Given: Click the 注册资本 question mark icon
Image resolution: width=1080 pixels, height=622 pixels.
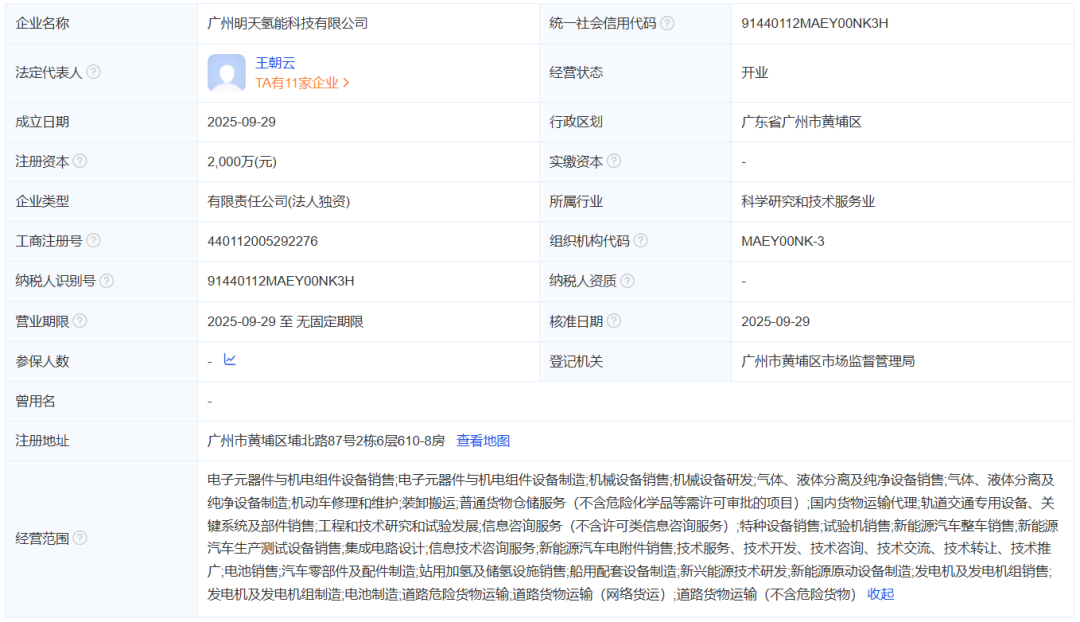Looking at the screenshot, I should [80, 161].
